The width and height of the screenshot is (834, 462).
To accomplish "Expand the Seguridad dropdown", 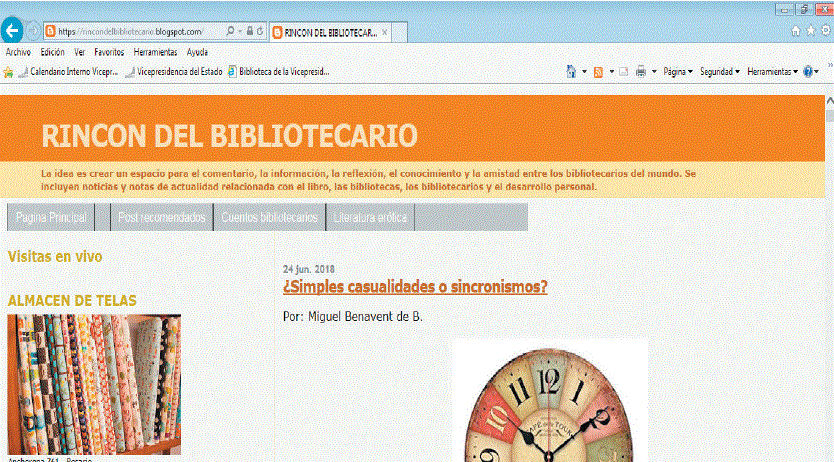I will (x=720, y=72).
